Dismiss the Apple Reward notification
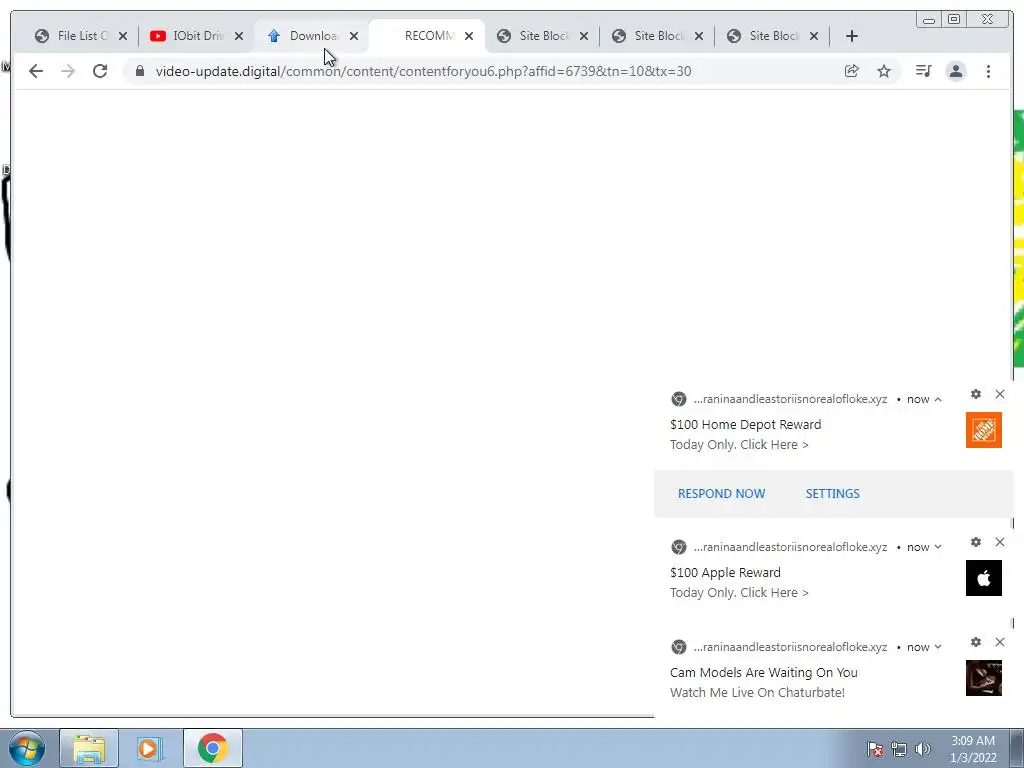 coord(1000,542)
